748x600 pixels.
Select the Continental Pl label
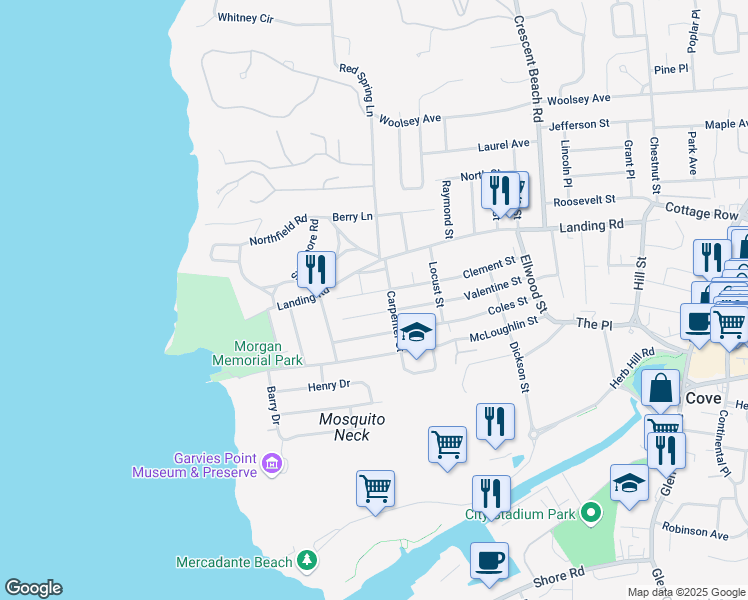724,444
